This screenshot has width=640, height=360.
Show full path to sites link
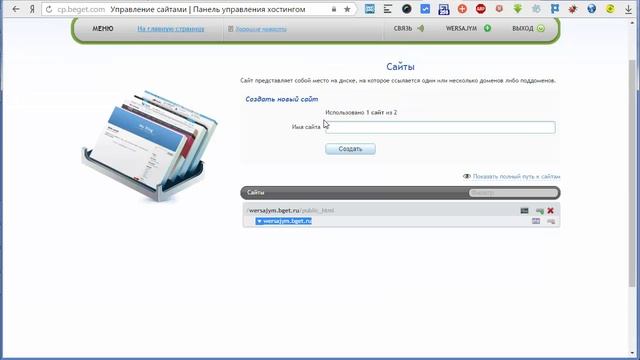coord(516,176)
